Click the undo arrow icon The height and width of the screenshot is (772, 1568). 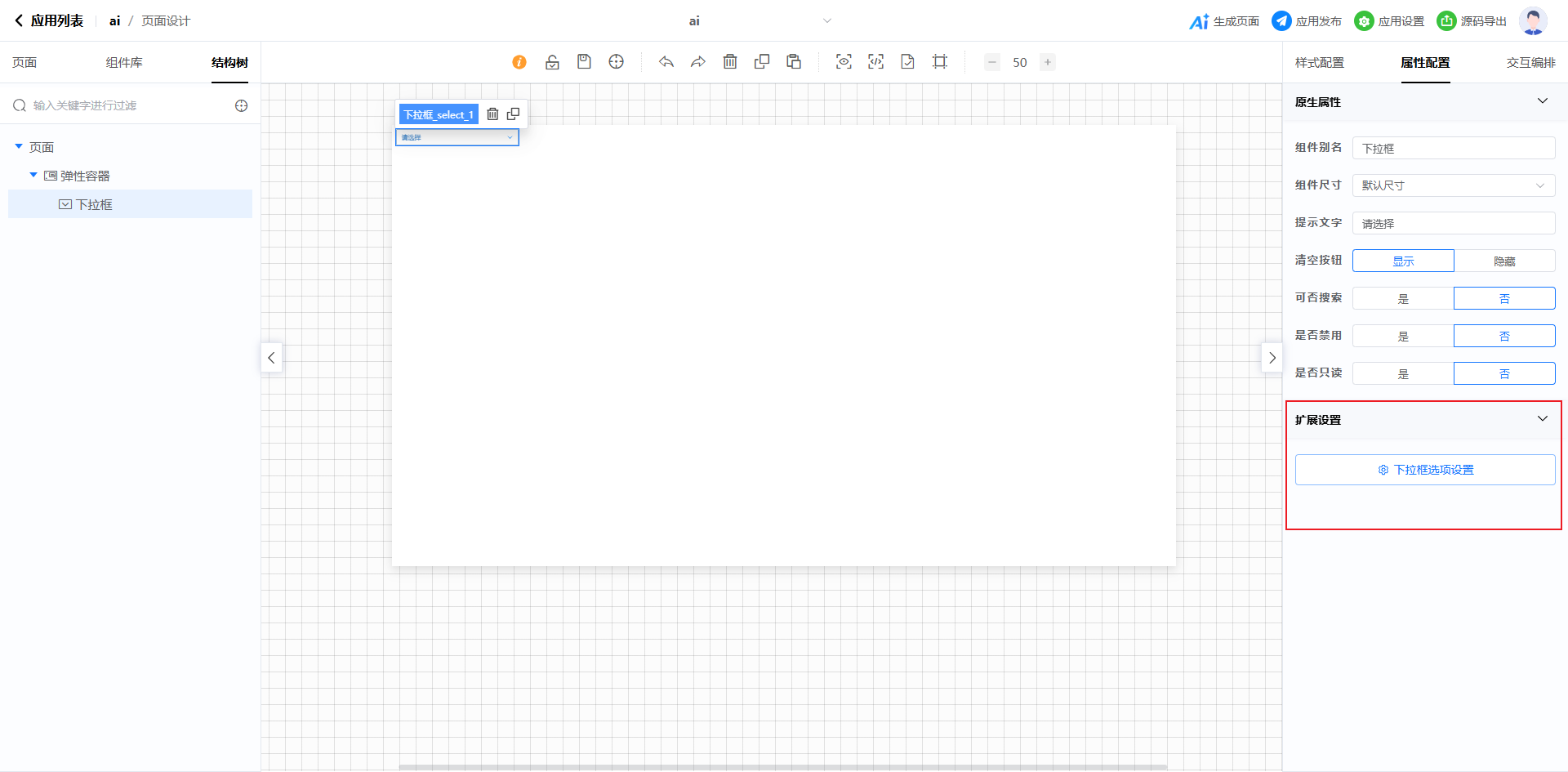(666, 62)
